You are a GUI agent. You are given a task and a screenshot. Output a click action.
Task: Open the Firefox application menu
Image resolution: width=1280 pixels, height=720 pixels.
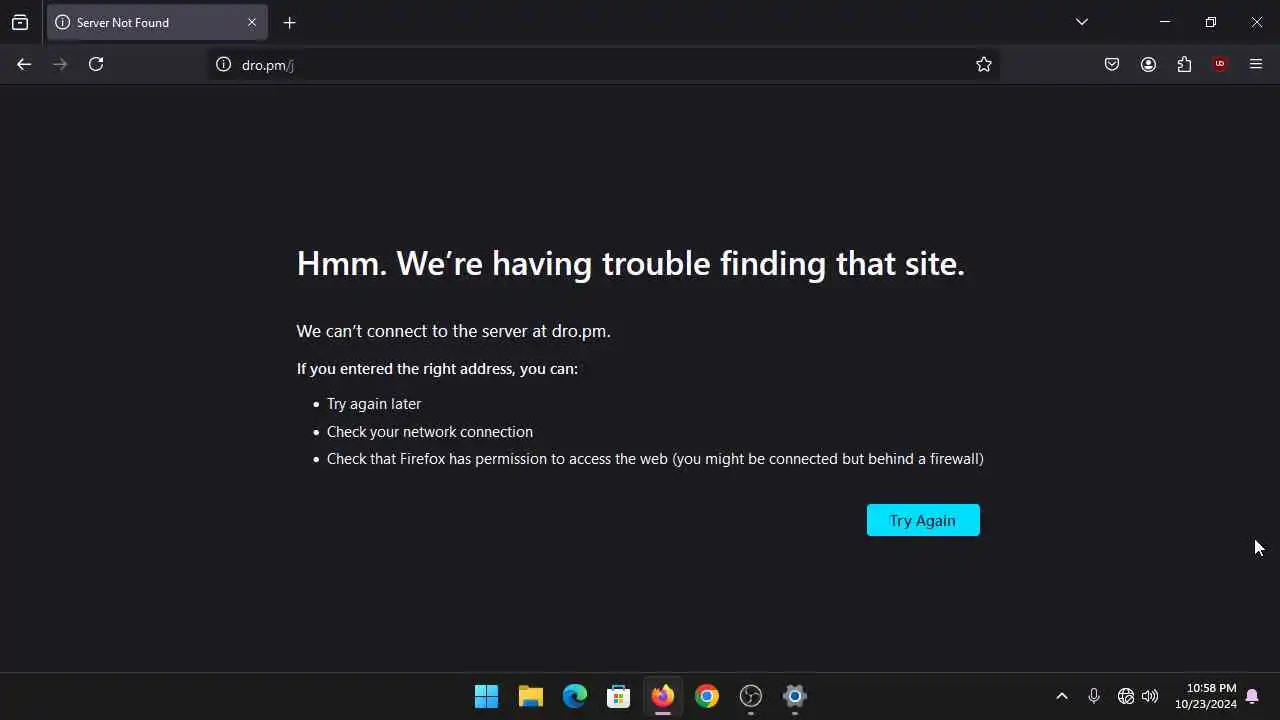click(x=1256, y=64)
